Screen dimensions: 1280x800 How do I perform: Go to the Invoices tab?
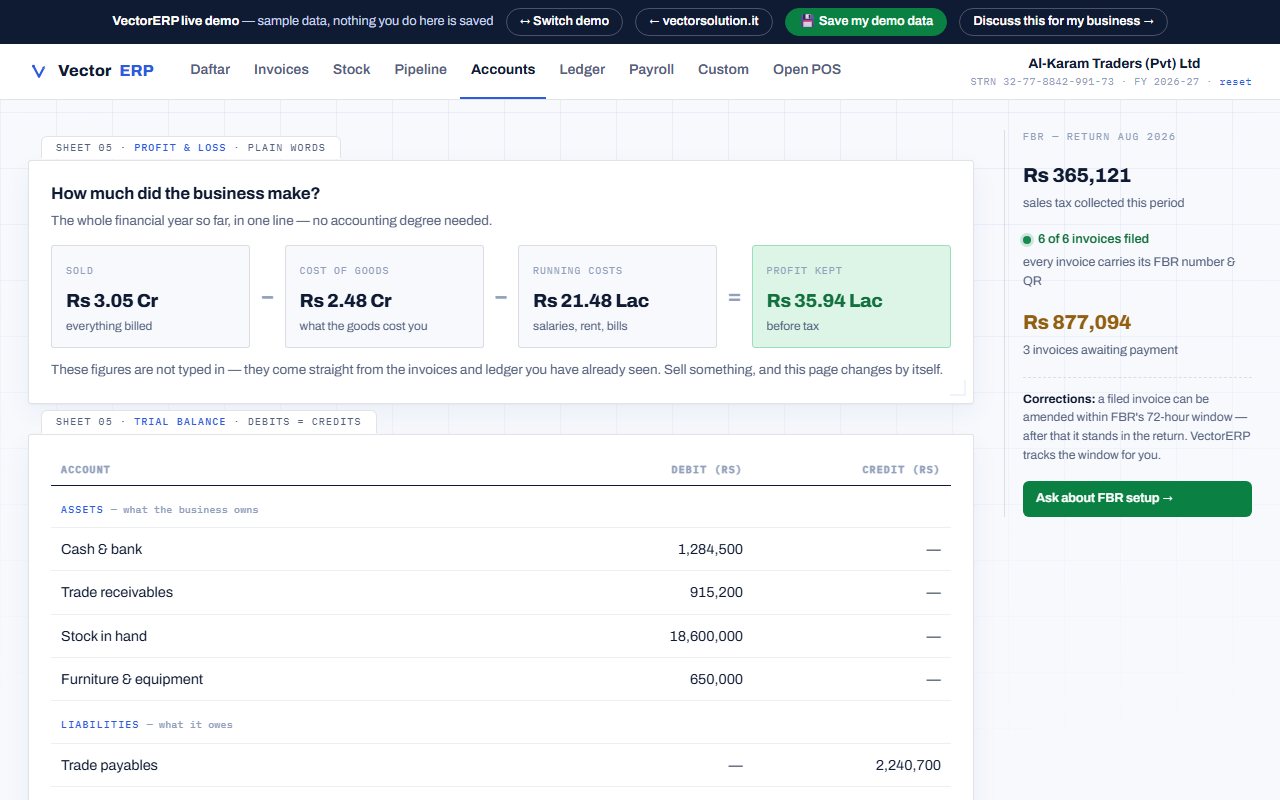pos(281,70)
